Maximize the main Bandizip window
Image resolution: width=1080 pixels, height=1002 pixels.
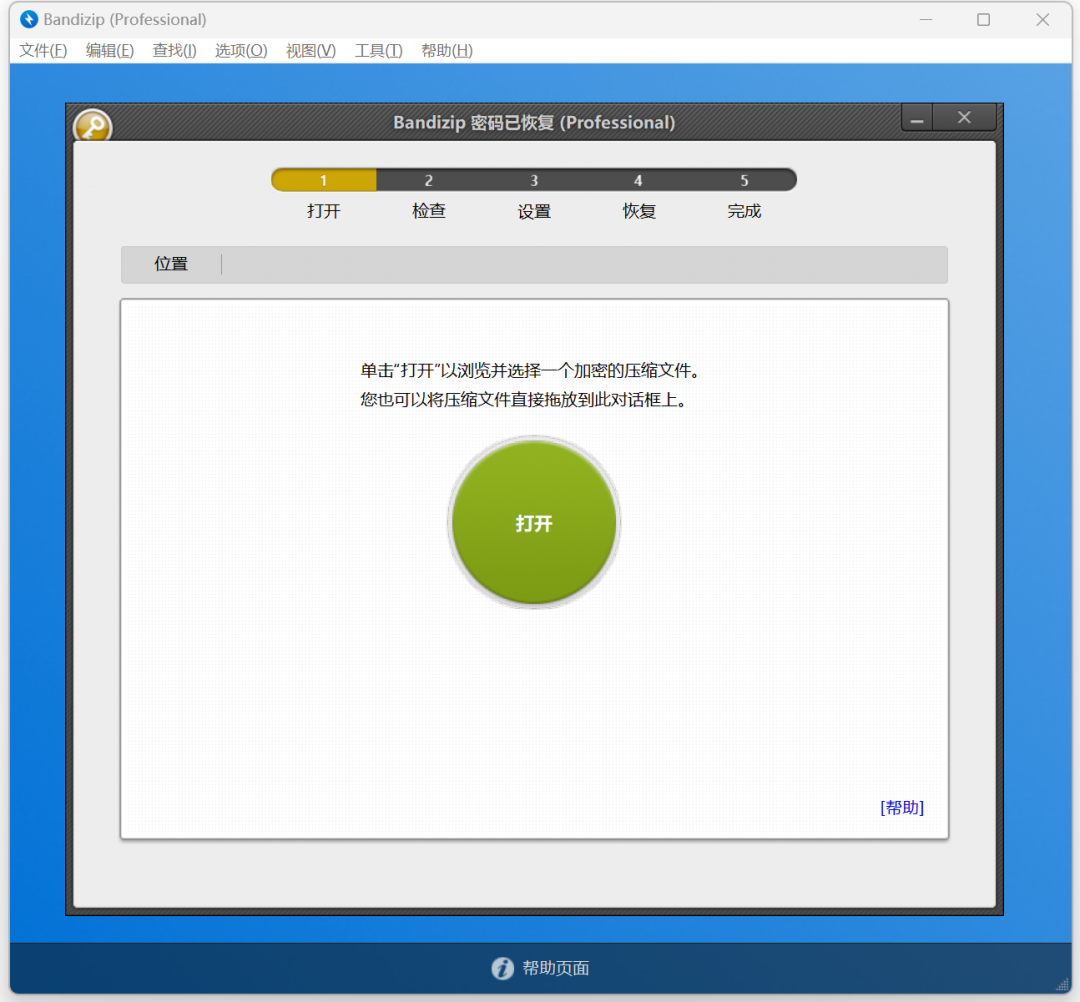[x=984, y=19]
